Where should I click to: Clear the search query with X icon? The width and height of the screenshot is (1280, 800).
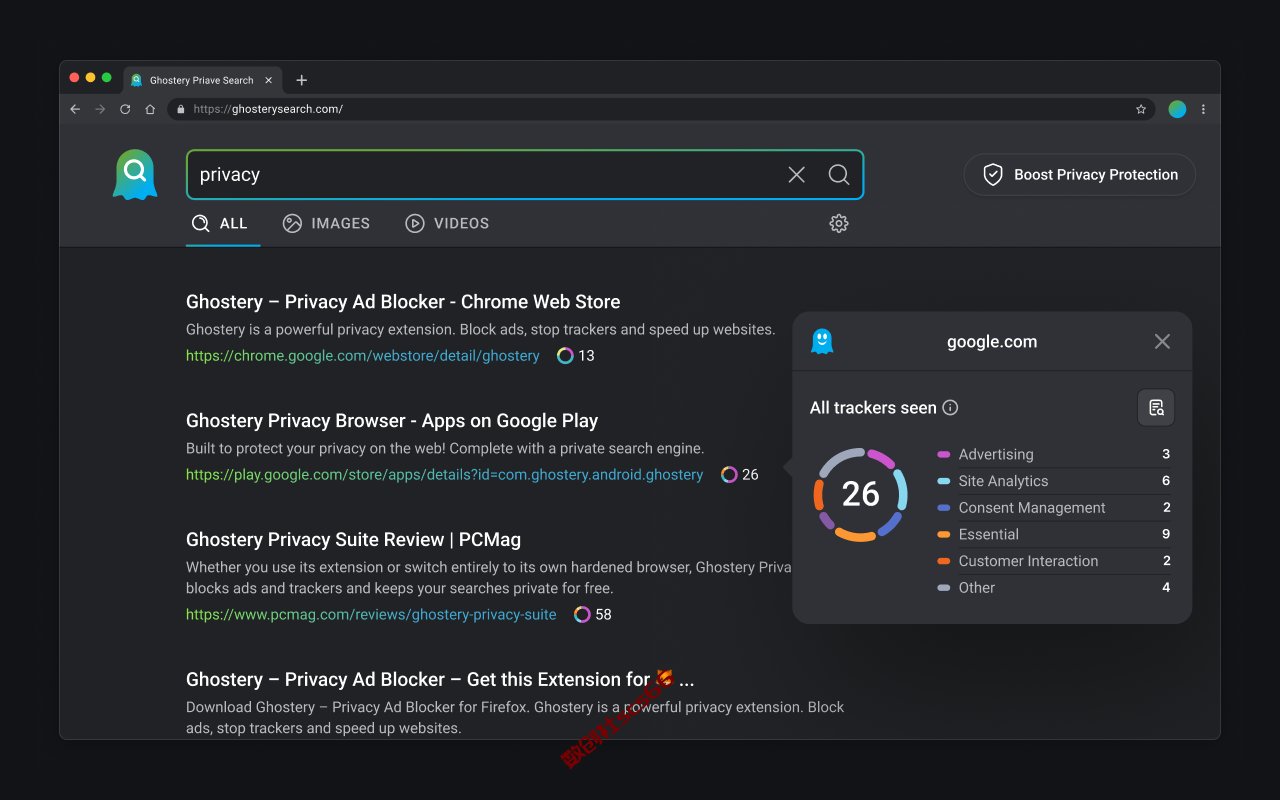click(796, 175)
